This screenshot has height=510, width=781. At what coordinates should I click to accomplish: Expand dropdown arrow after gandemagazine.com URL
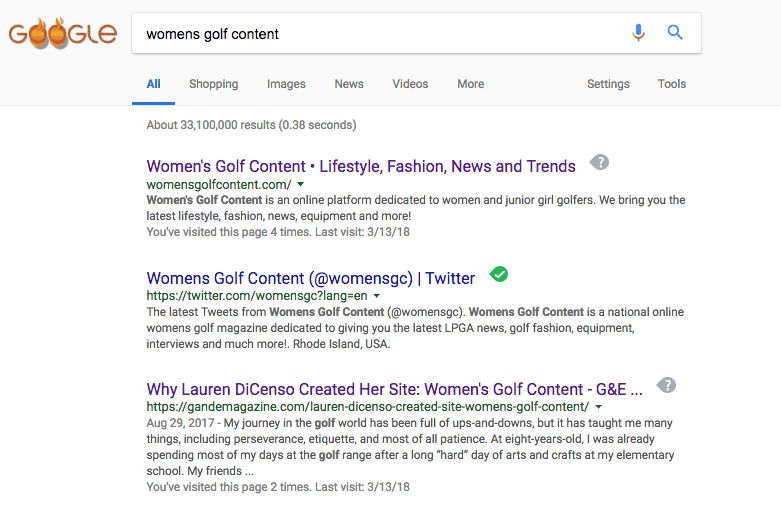(599, 407)
